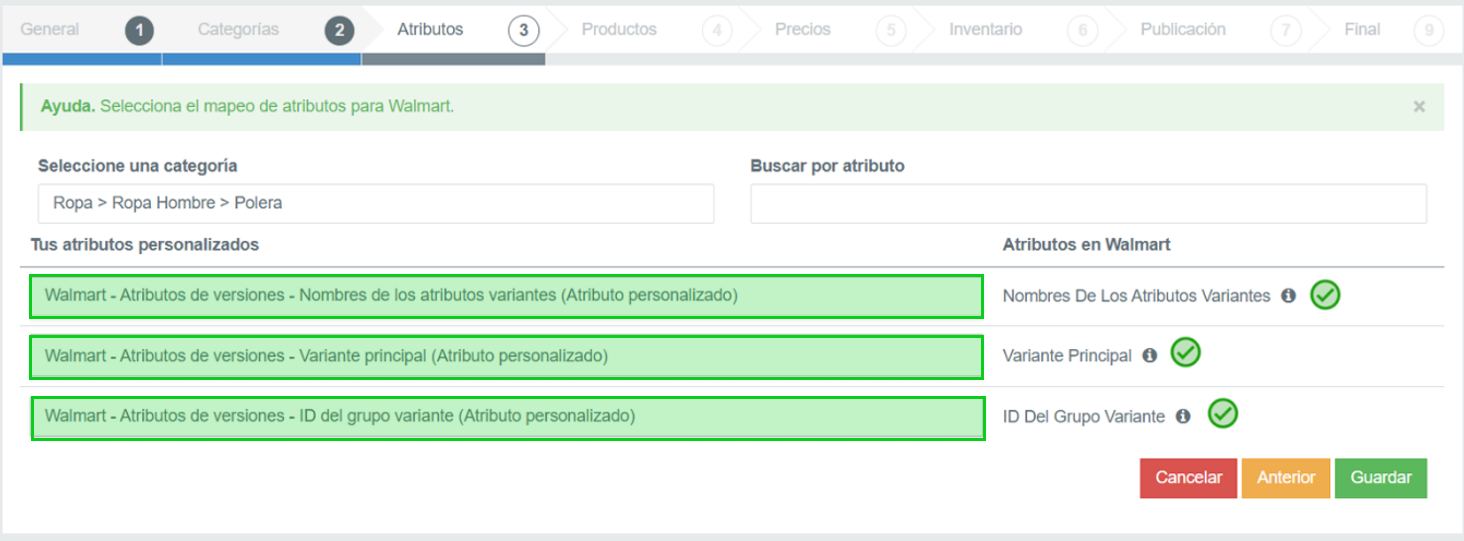The width and height of the screenshot is (1464, 541).
Task: Click step number 3 circle for Atributos
Action: 523,31
